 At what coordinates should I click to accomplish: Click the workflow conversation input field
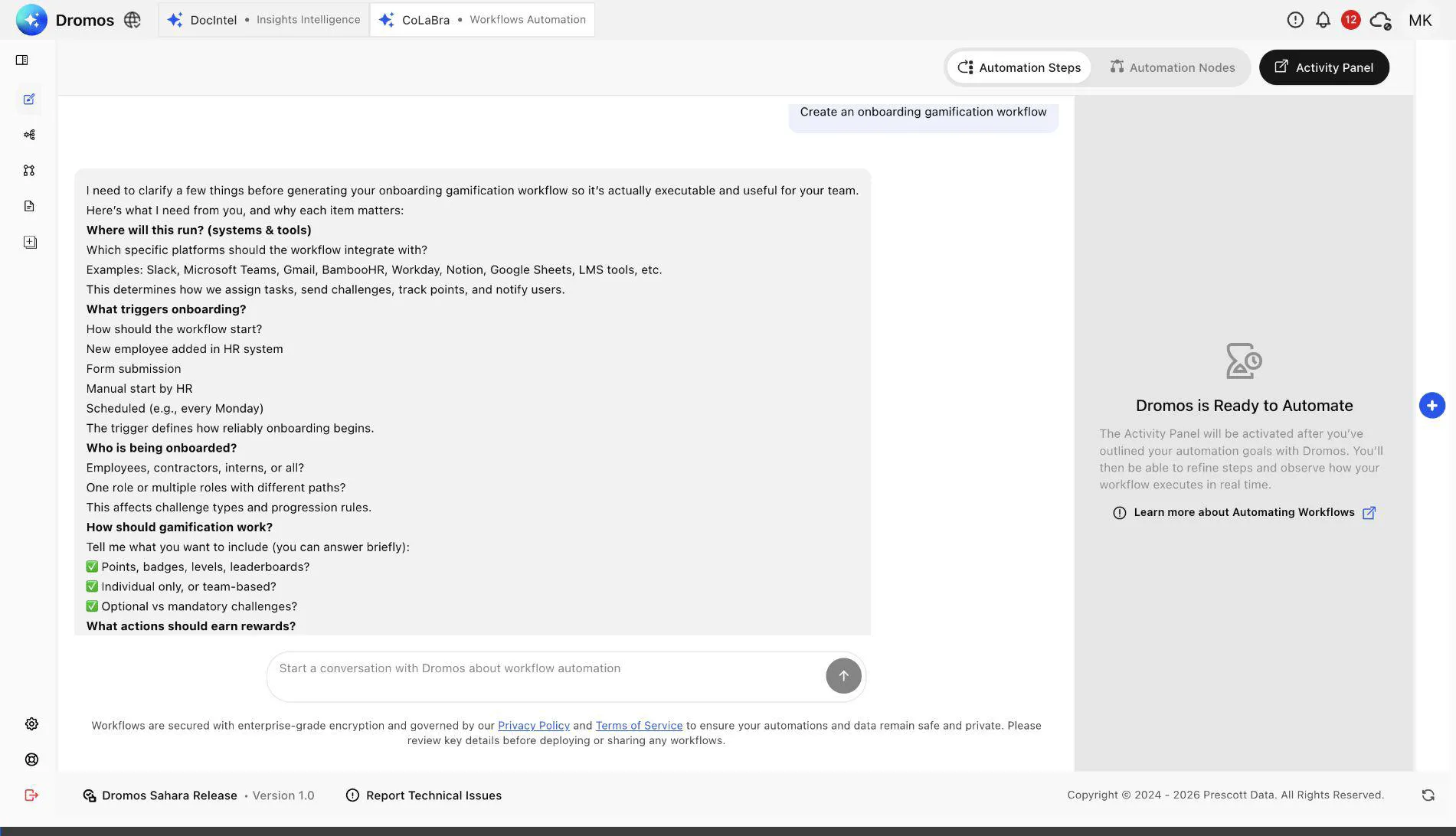(544, 669)
